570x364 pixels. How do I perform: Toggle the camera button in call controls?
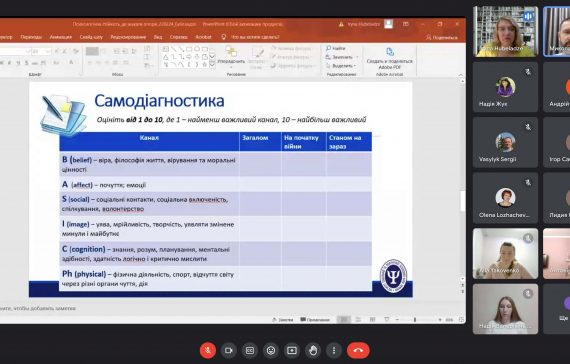[229, 351]
